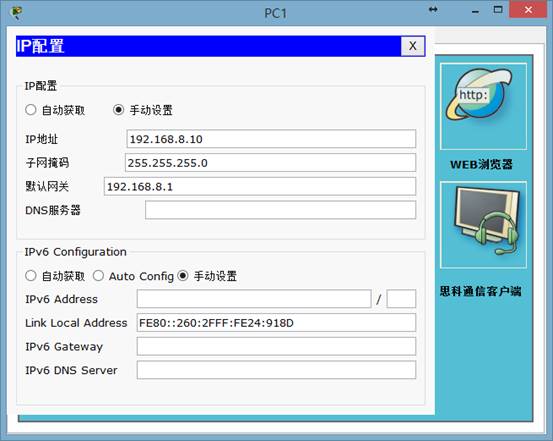Image resolution: width=553 pixels, height=441 pixels.
Task: Click the 默认网关 field showing 192.168.8.1
Action: point(260,186)
